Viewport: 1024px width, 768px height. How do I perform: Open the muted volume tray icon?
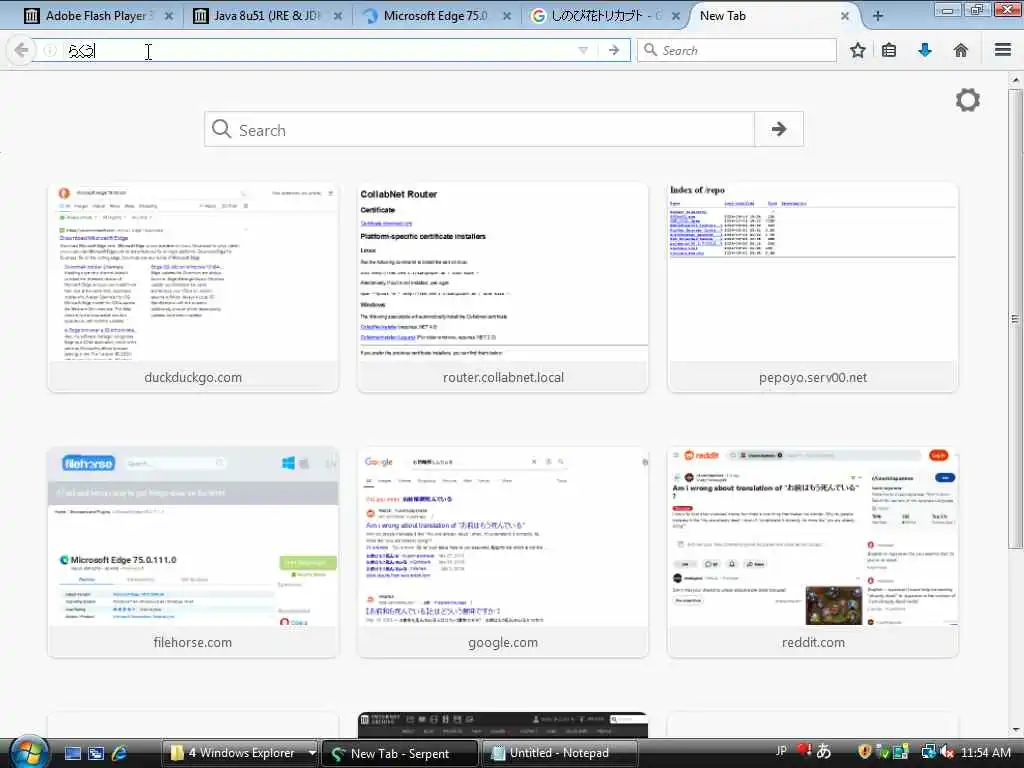coord(947,752)
